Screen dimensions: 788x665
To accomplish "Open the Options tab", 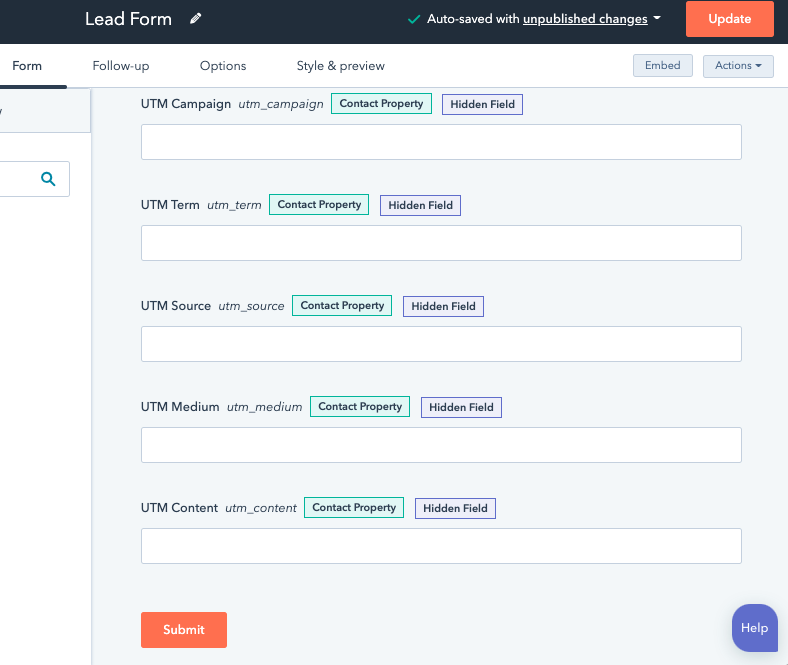I will [223, 66].
